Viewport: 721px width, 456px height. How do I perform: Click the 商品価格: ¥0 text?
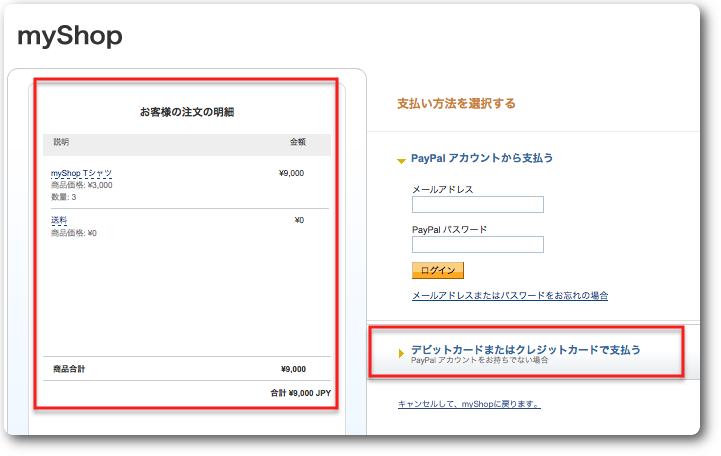tap(74, 233)
